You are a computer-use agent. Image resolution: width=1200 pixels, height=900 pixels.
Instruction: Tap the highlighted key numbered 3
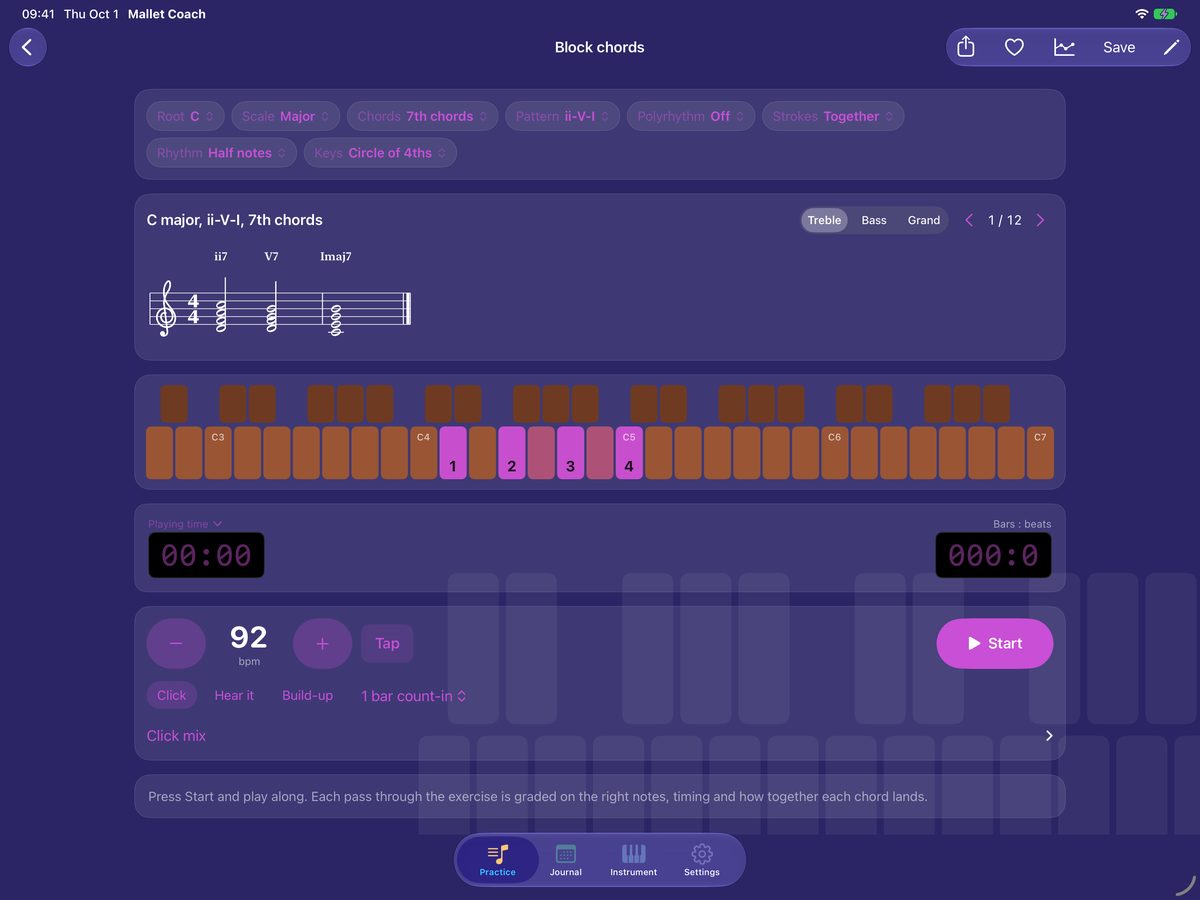(x=570, y=453)
